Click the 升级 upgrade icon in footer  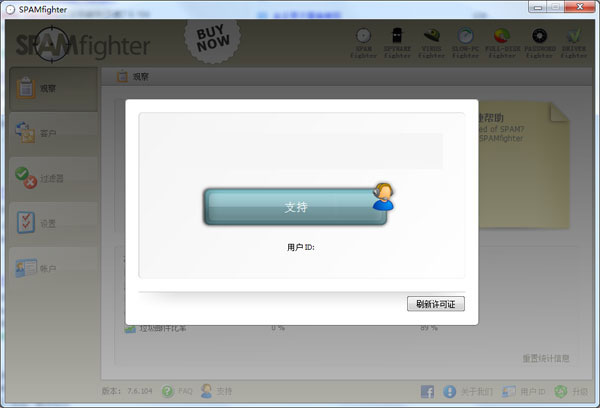[561, 392]
